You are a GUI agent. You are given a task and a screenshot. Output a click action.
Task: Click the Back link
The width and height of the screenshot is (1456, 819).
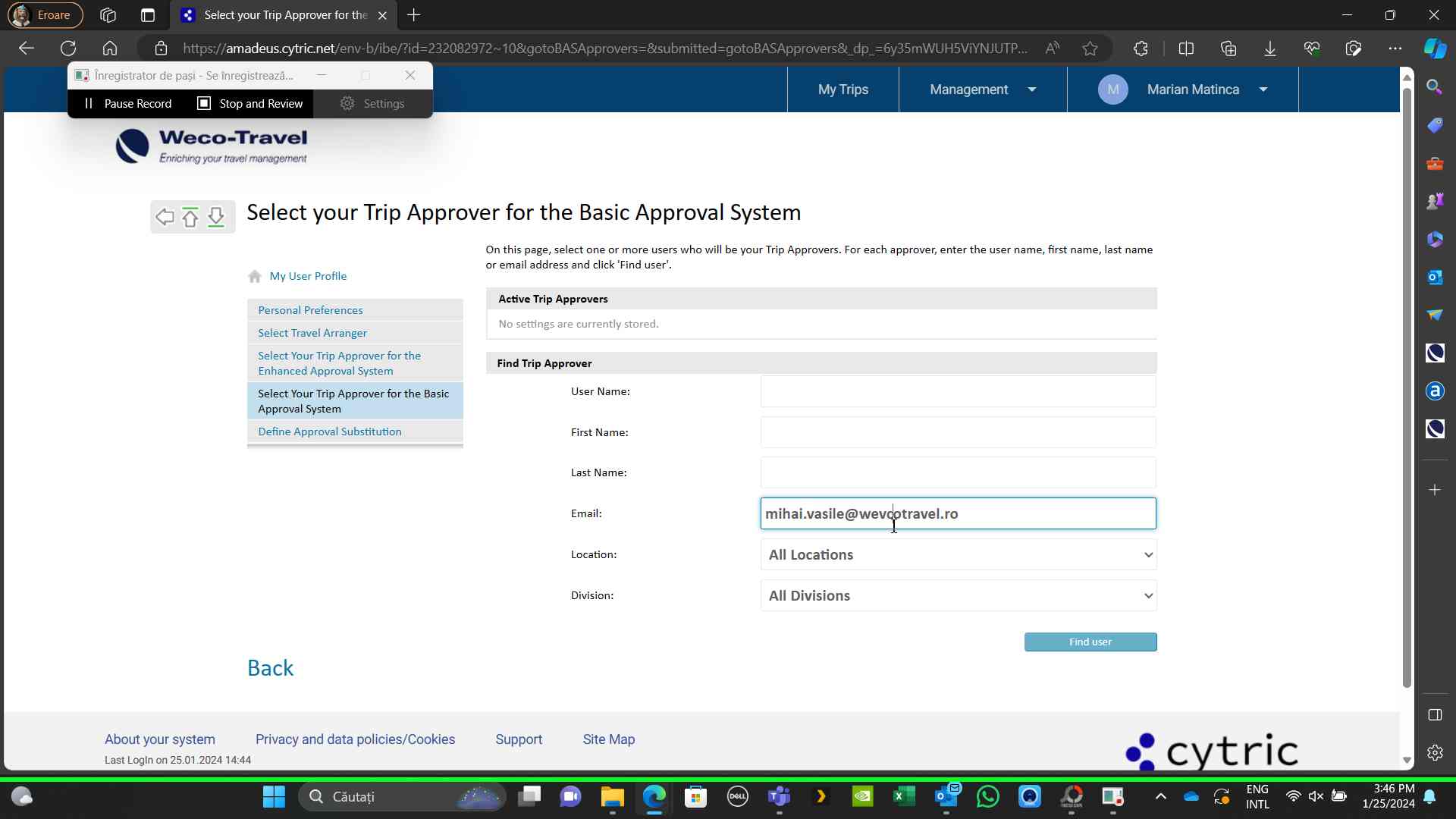point(271,668)
